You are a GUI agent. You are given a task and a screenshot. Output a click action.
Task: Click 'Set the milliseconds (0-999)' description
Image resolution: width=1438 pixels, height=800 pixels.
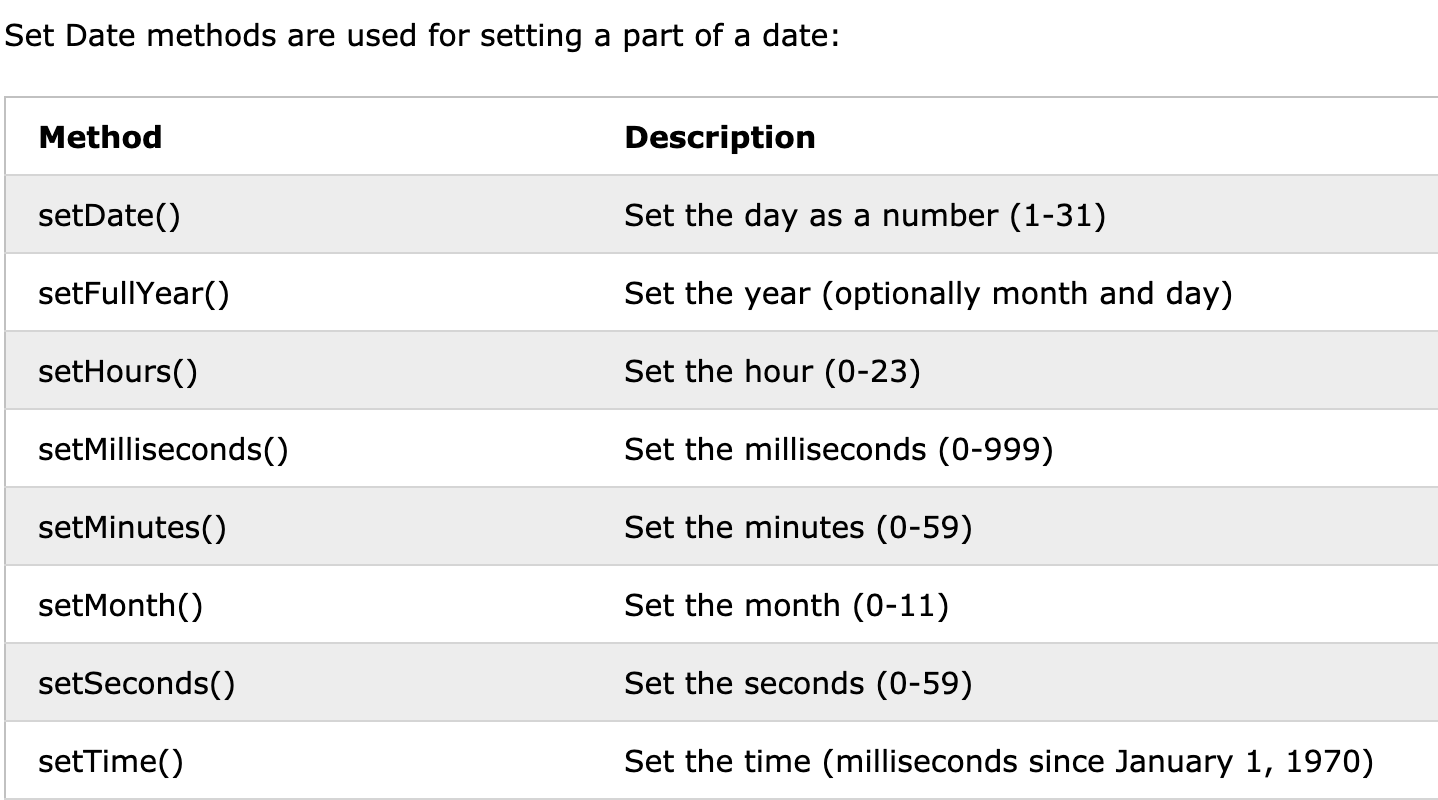tap(839, 449)
